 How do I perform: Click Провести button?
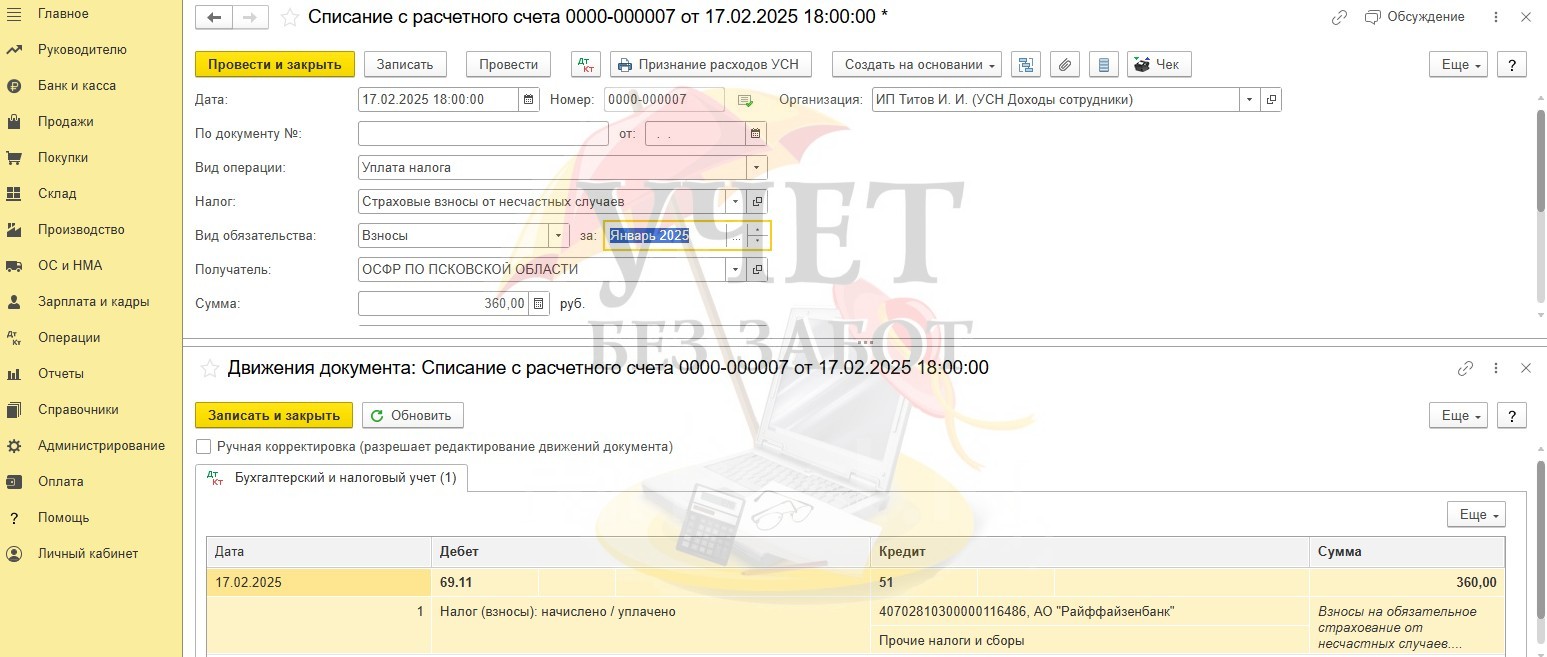[x=508, y=64]
